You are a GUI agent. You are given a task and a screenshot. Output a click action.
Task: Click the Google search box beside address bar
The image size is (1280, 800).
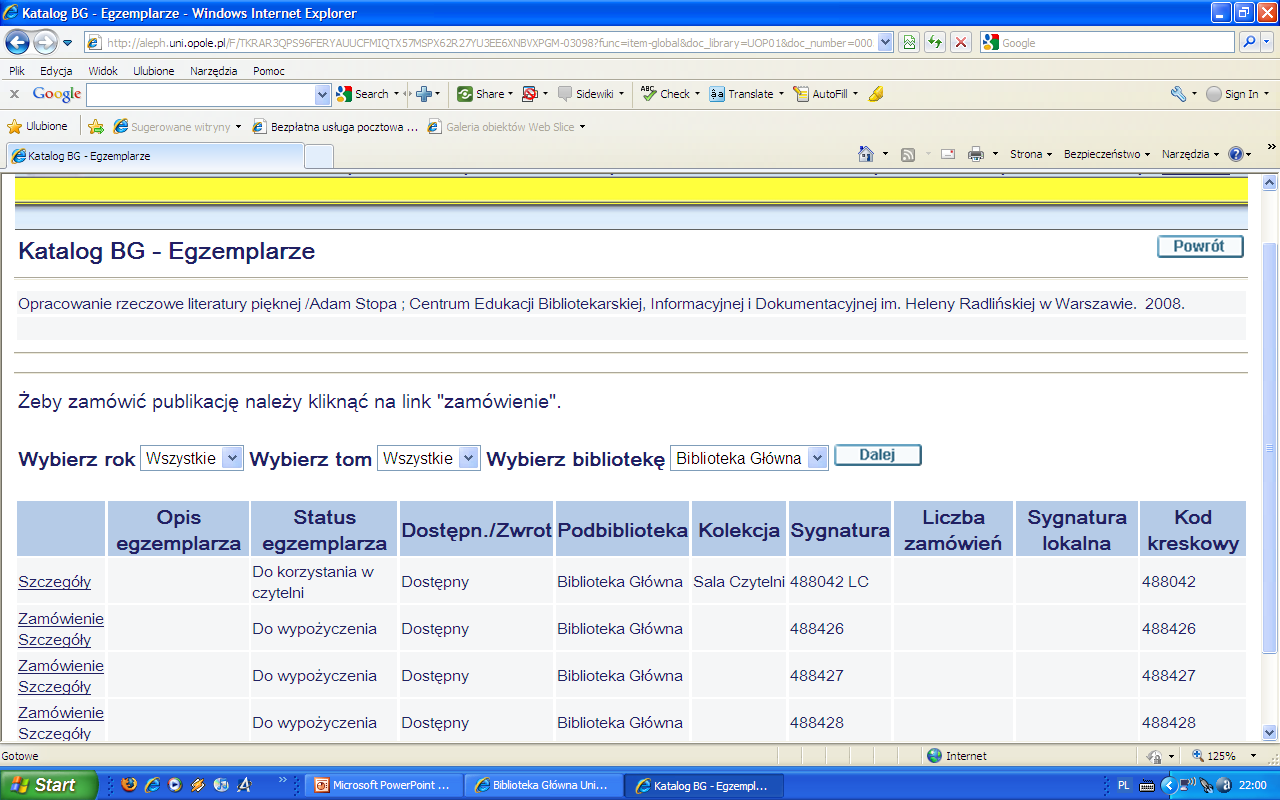pyautogui.click(x=1108, y=43)
